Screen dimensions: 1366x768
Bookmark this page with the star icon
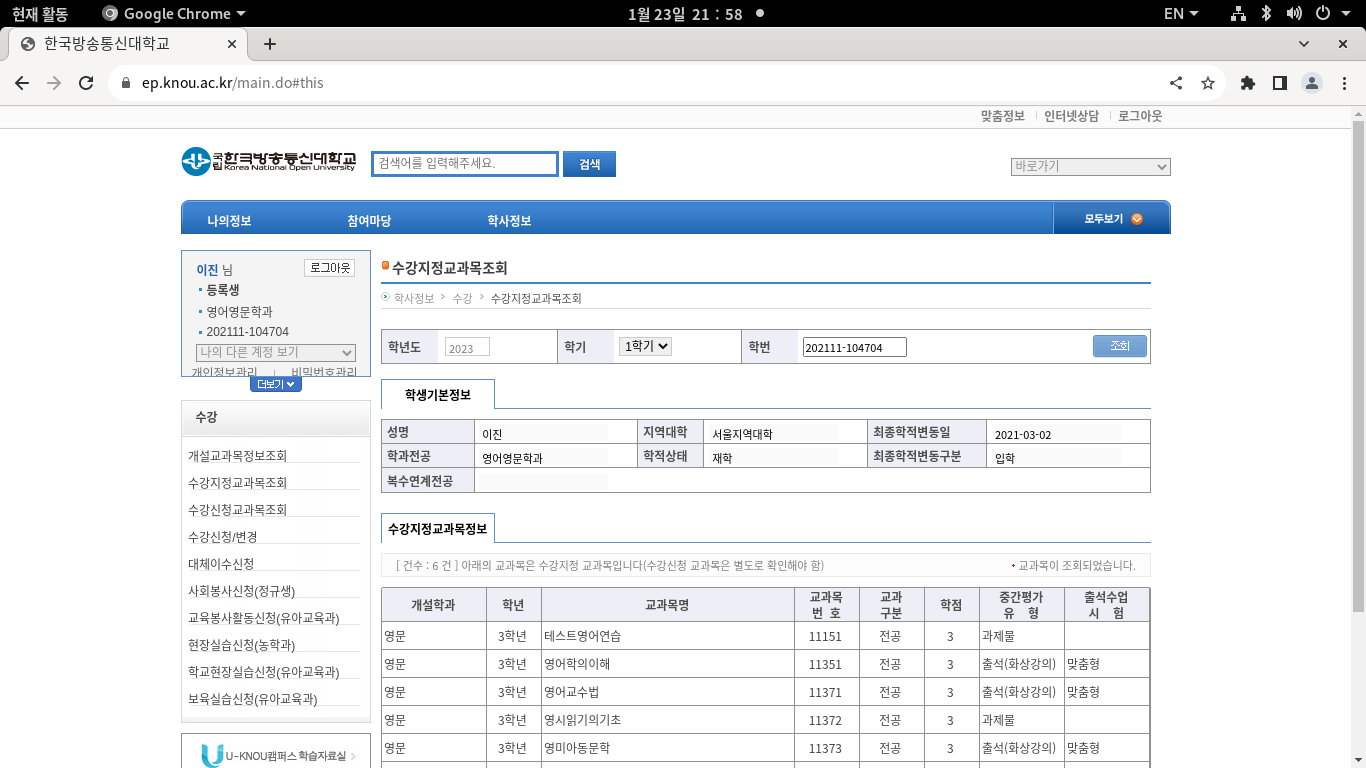(x=1208, y=83)
